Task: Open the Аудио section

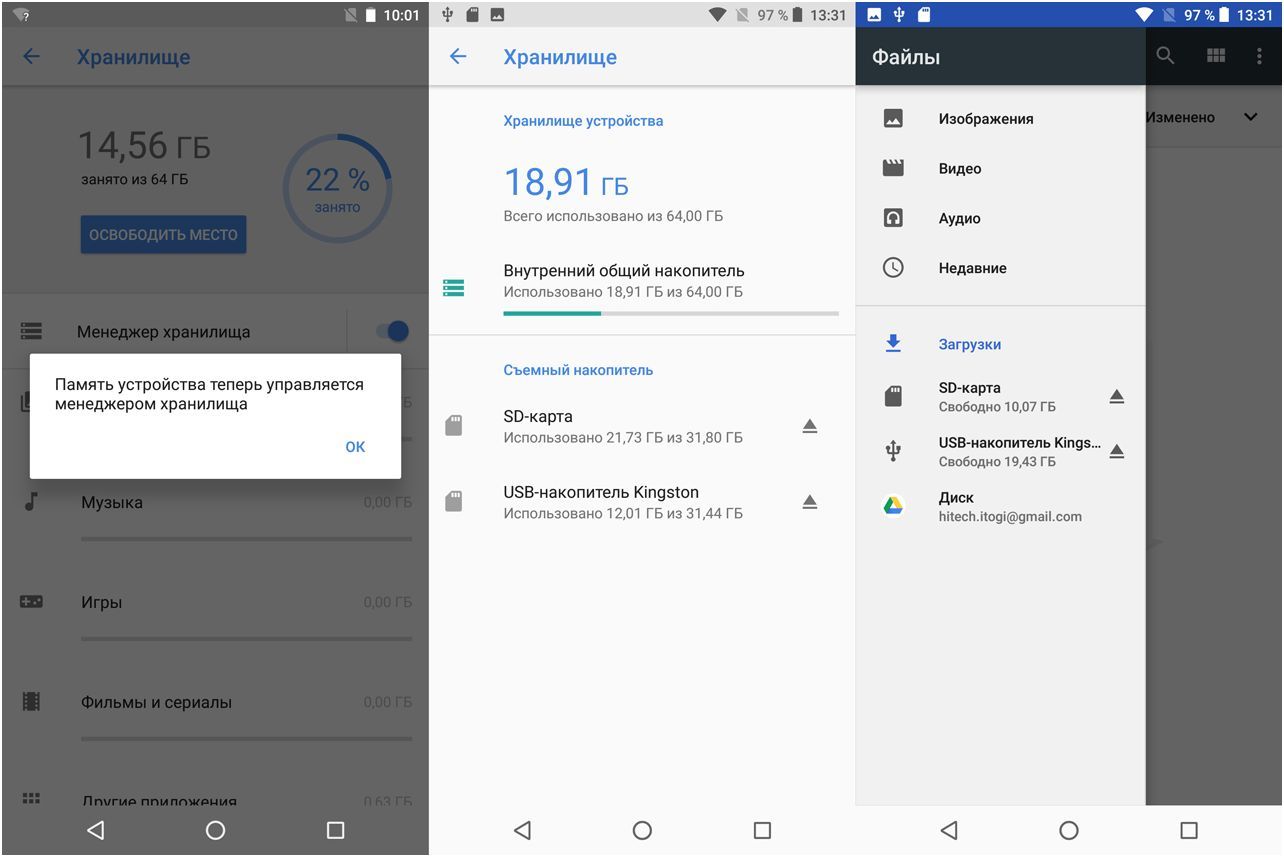Action: click(957, 217)
